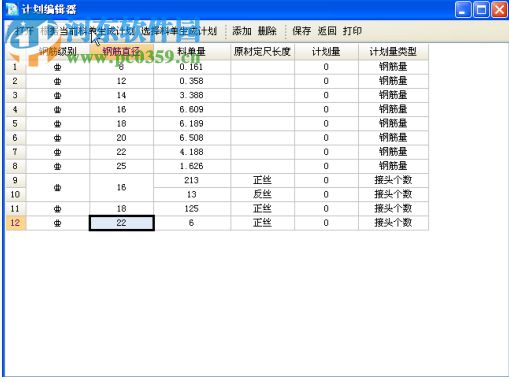Select highlighted row header 12
The width and height of the screenshot is (509, 382).
15,223
